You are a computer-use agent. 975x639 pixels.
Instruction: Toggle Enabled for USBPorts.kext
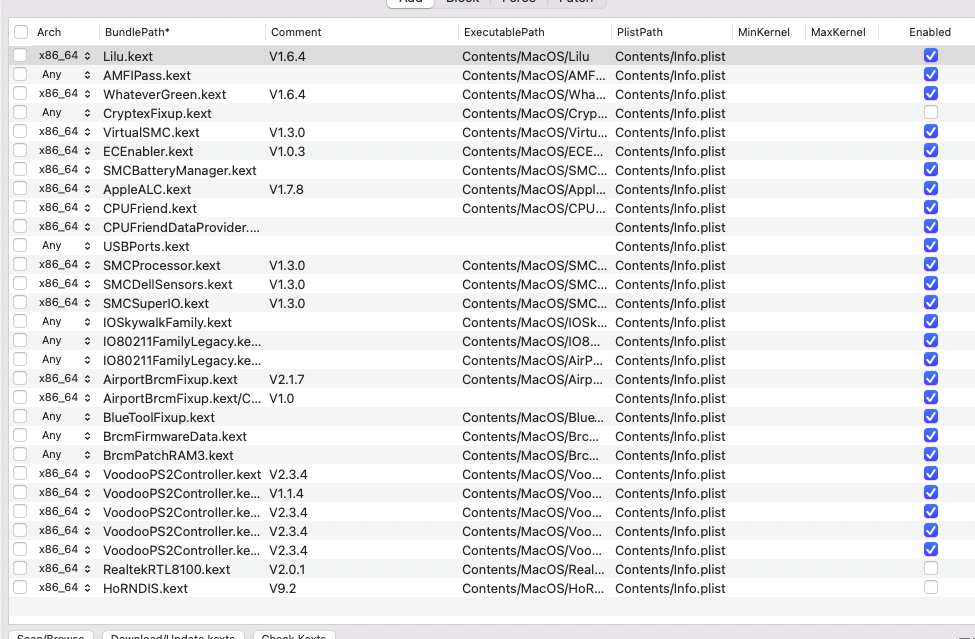click(930, 246)
